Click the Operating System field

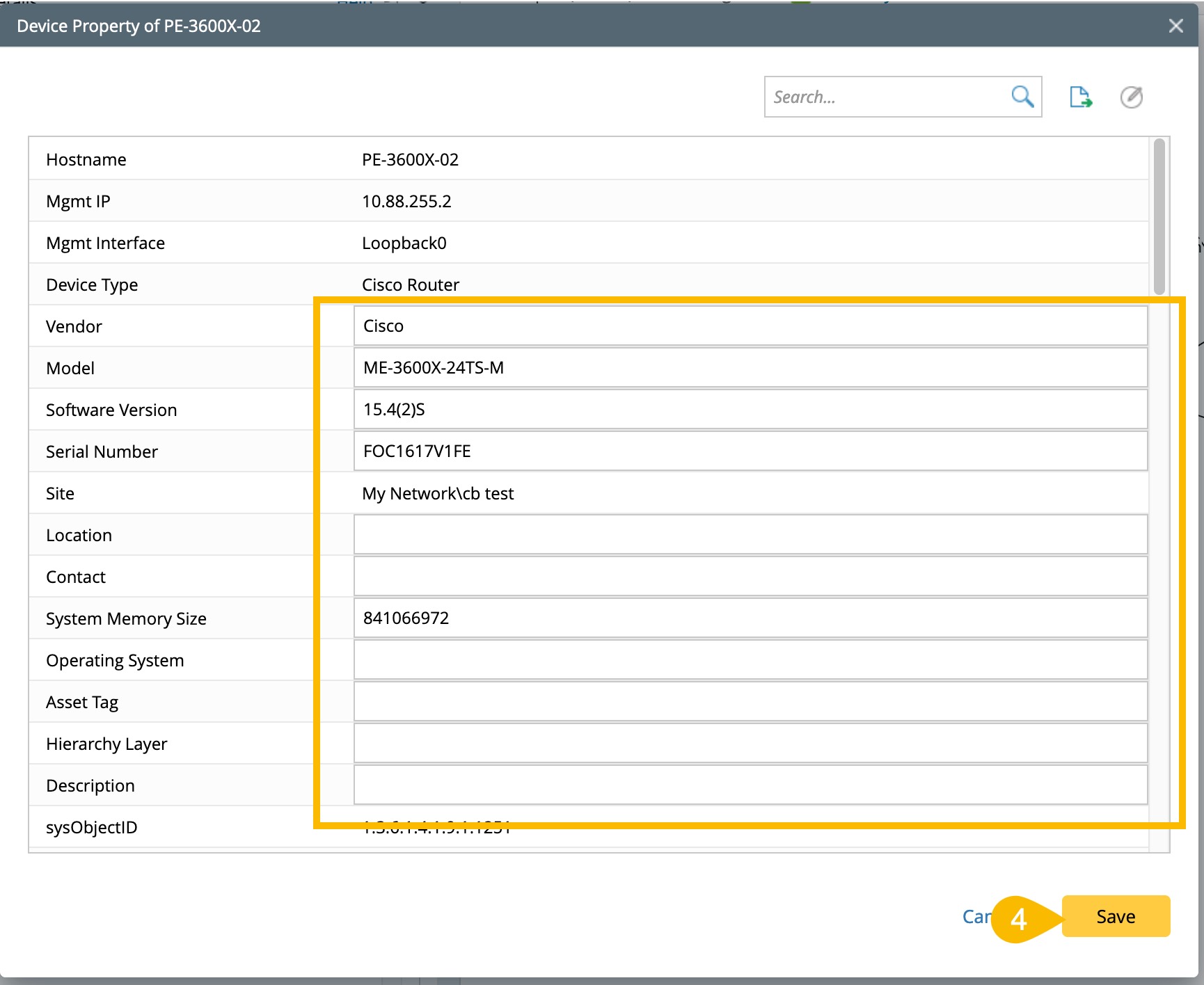750,660
